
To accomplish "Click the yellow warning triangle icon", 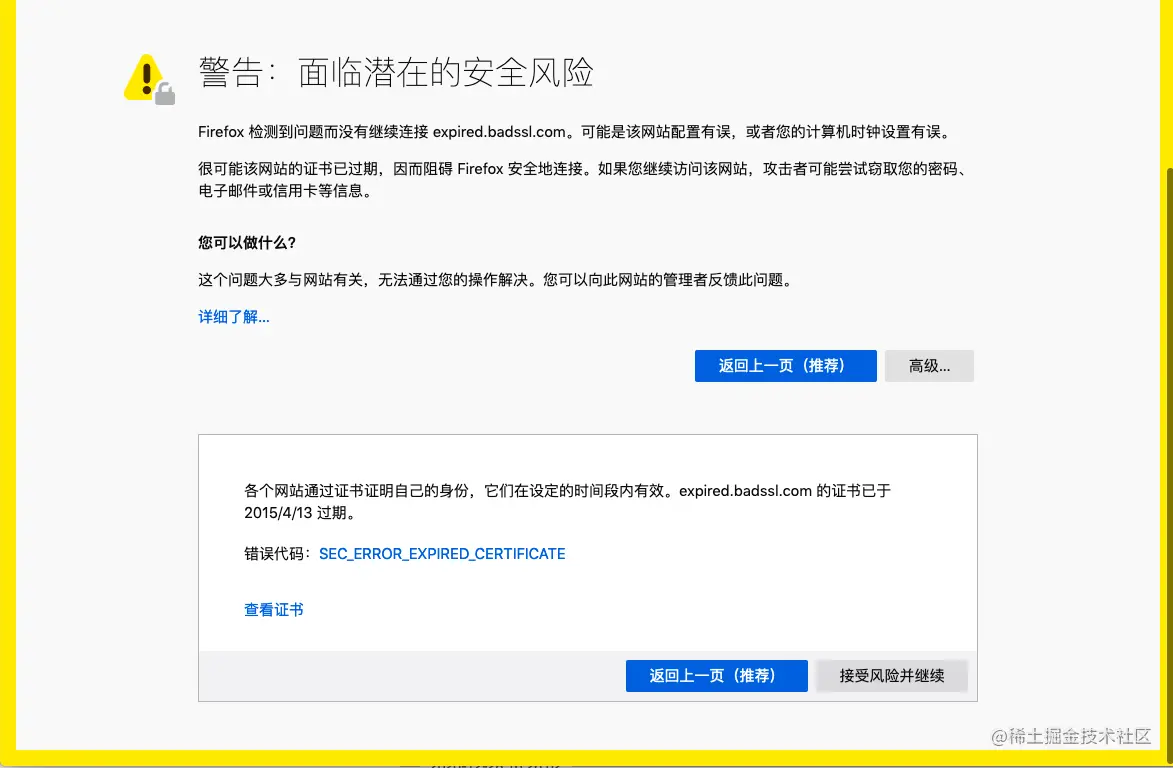I will (149, 79).
